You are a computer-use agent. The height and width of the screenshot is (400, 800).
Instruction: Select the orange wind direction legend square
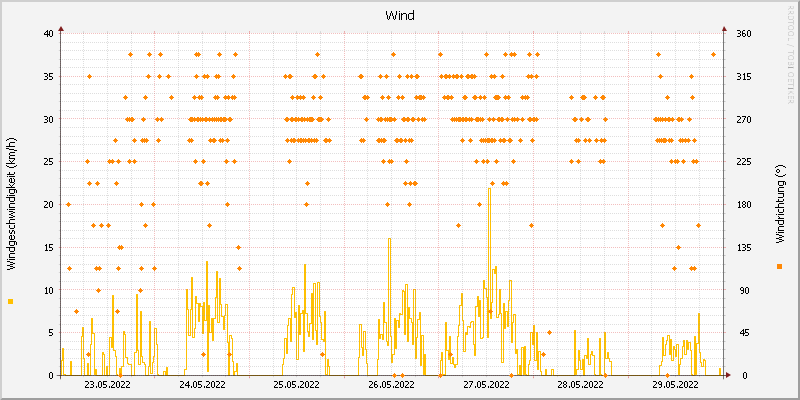click(779, 266)
